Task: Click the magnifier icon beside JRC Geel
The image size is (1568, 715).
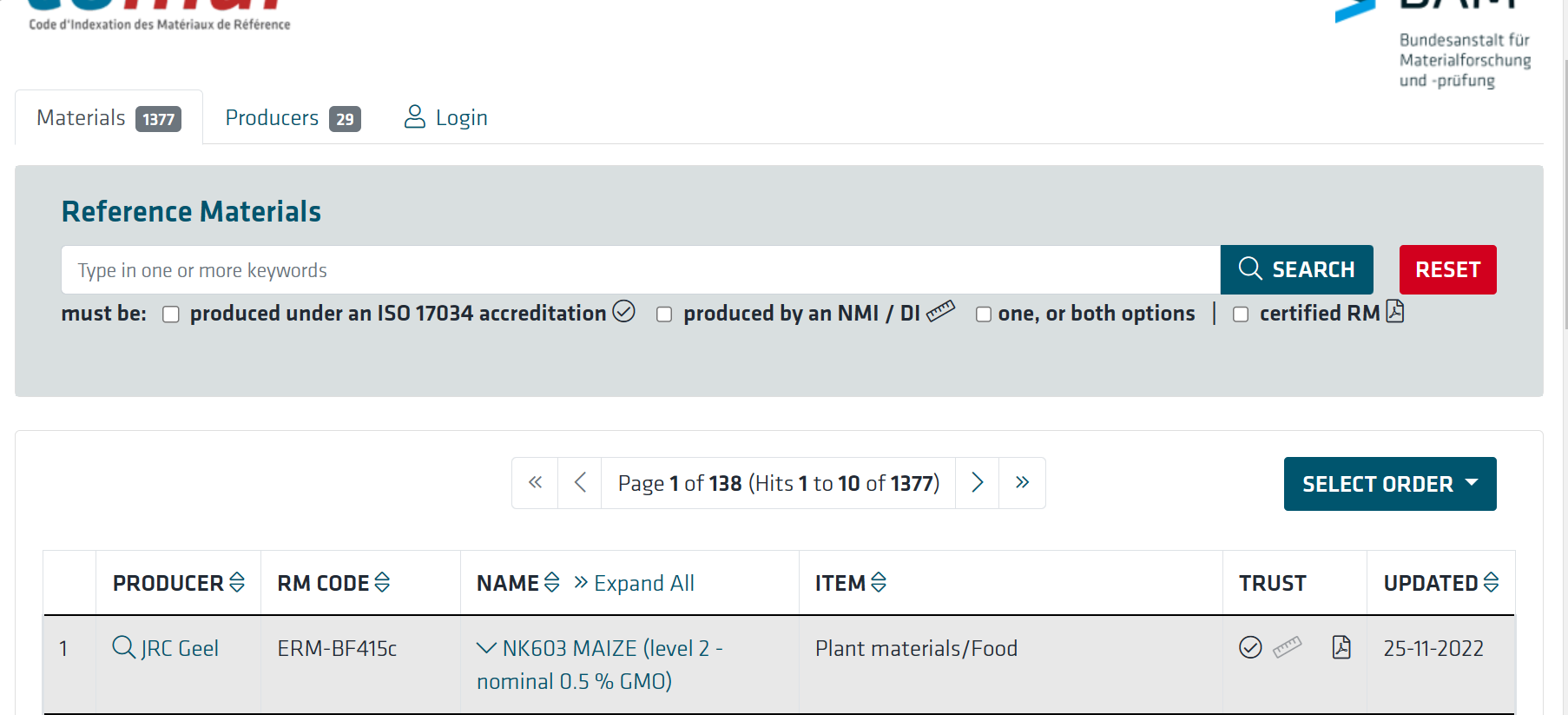Action: [123, 647]
